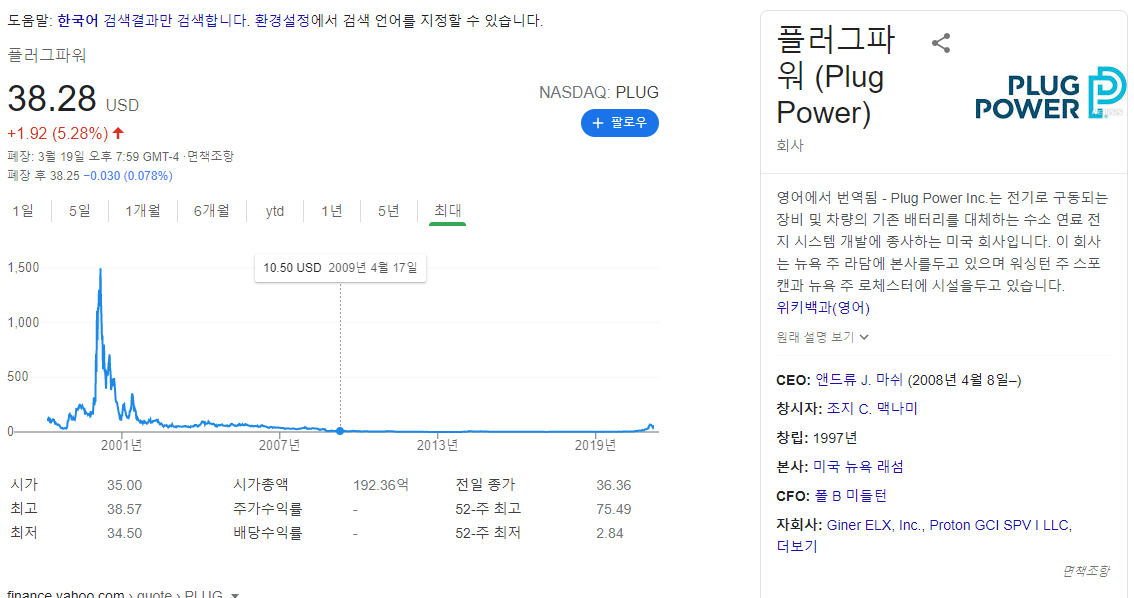Click the 시가총액 value 192.36억
Viewport: 1134px width, 598px height.
[380, 485]
